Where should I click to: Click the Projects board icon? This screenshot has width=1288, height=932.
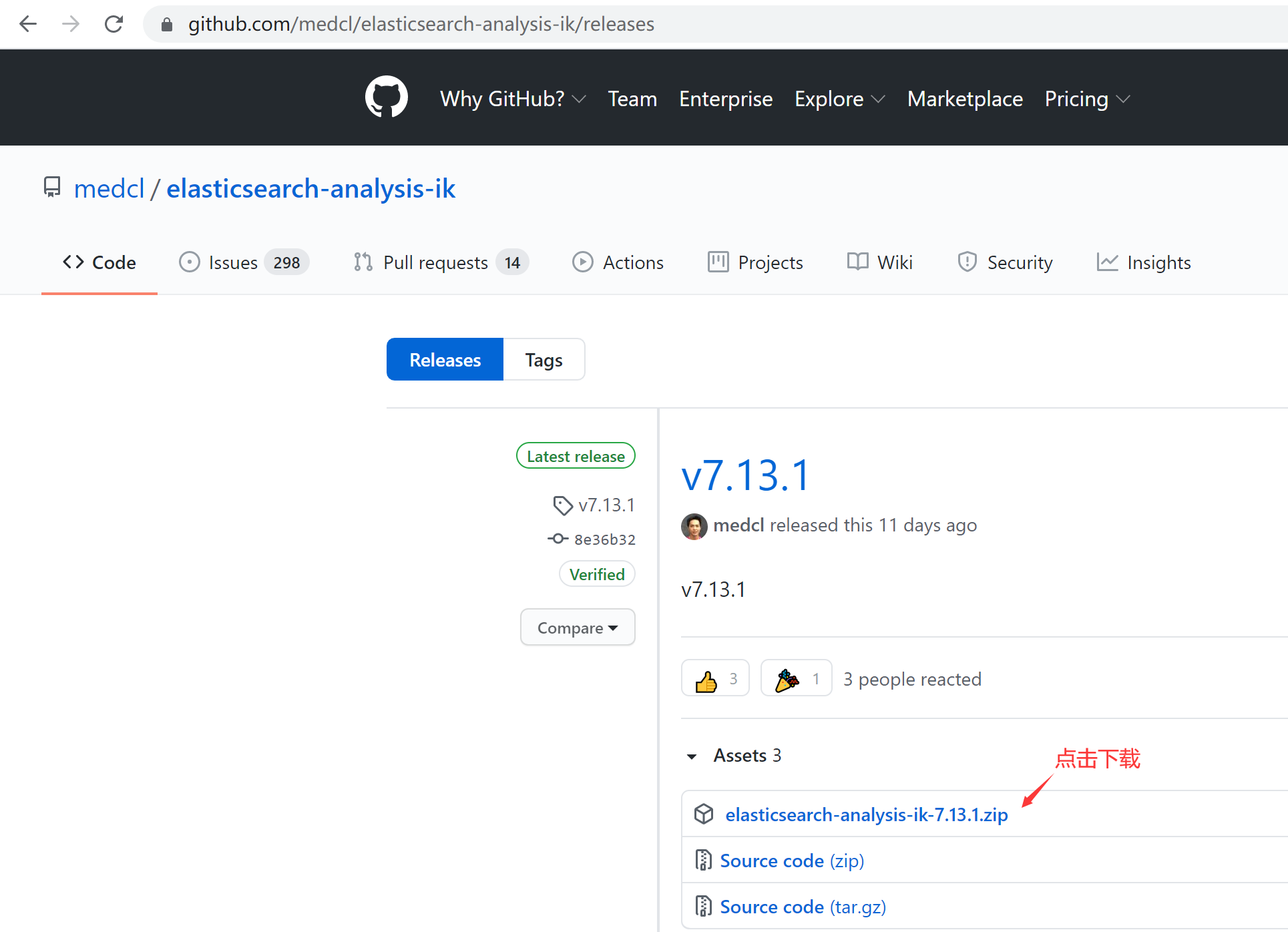(718, 262)
